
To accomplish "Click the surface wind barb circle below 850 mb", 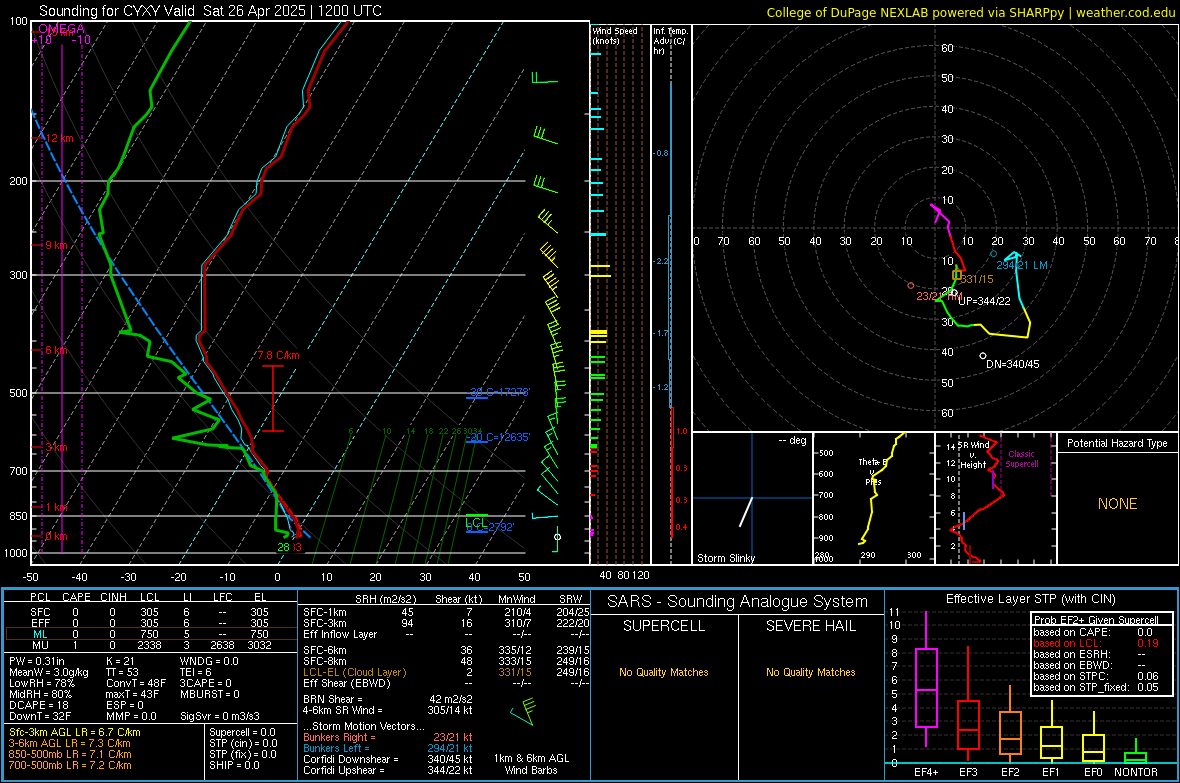I will point(558,537).
